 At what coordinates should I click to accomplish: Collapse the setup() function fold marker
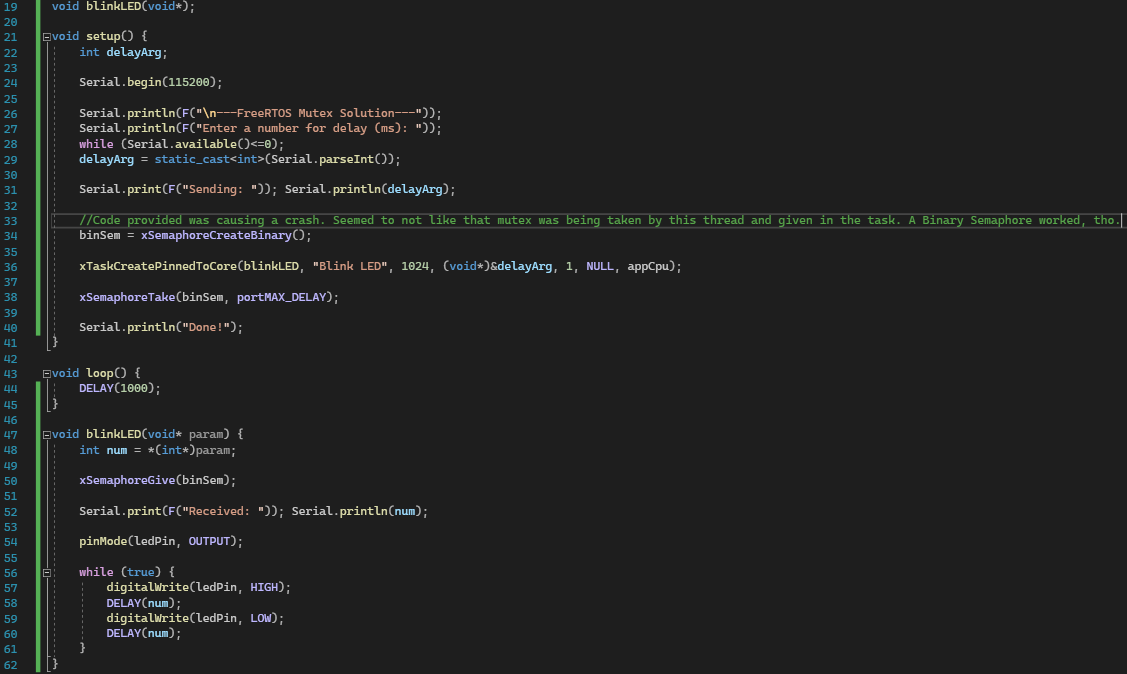[46, 37]
